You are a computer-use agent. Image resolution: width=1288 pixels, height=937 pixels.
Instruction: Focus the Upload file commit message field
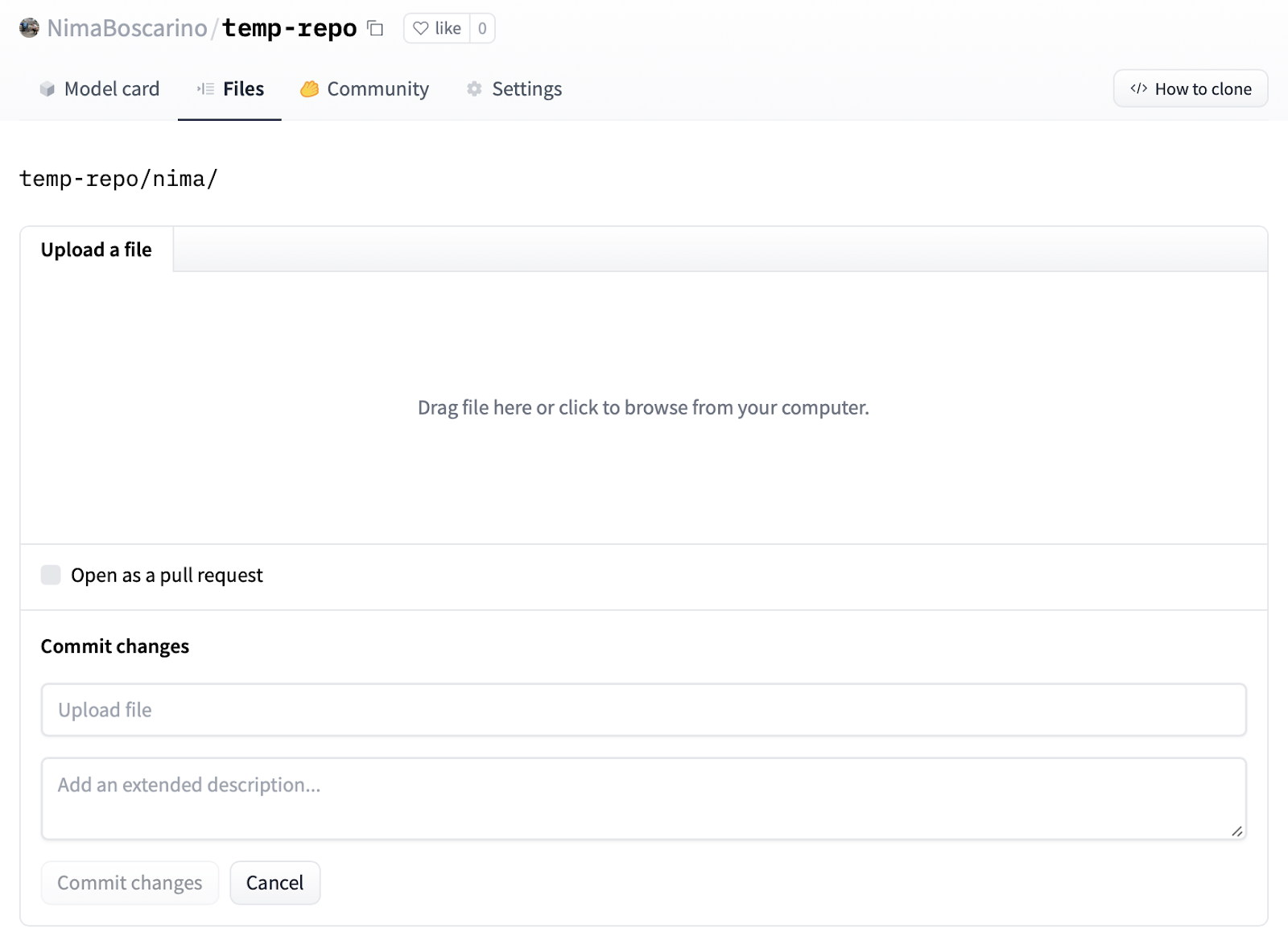[x=643, y=710]
